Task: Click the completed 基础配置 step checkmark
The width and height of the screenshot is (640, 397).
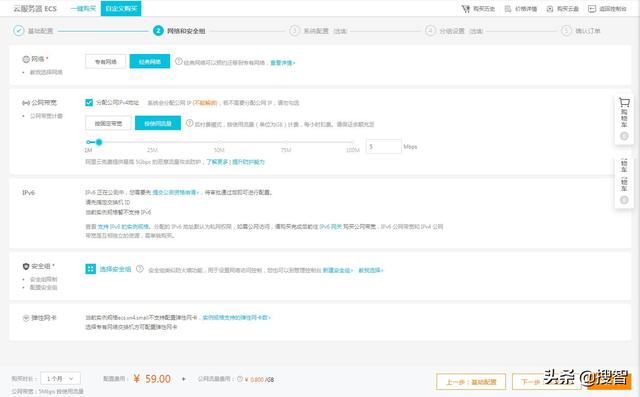Action: pos(19,31)
